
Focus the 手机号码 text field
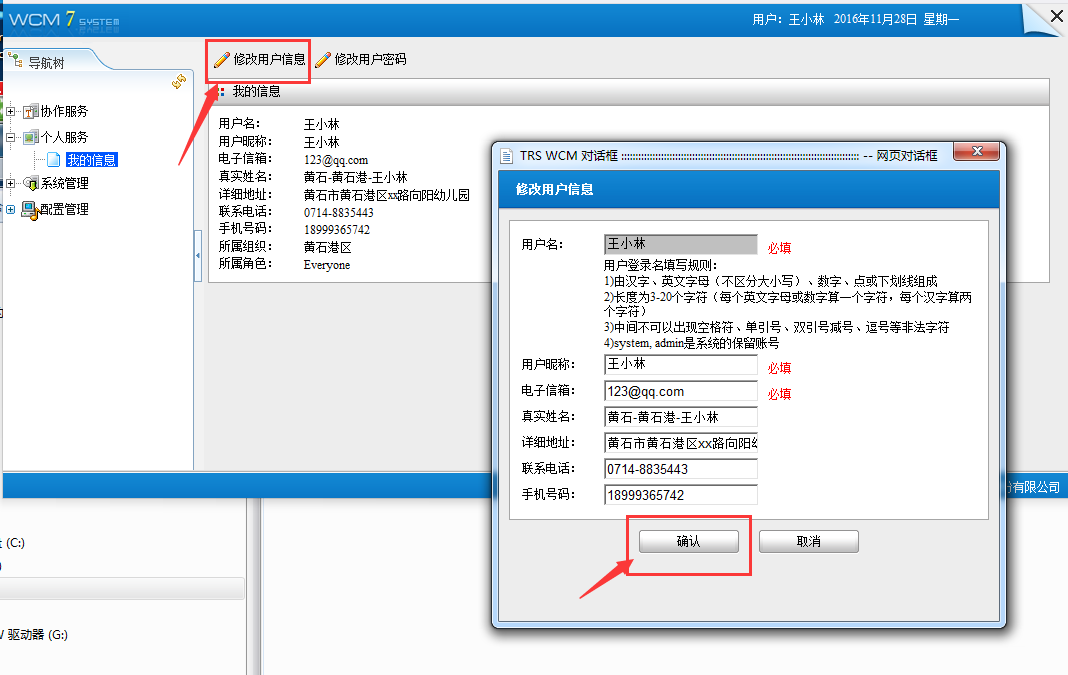680,495
